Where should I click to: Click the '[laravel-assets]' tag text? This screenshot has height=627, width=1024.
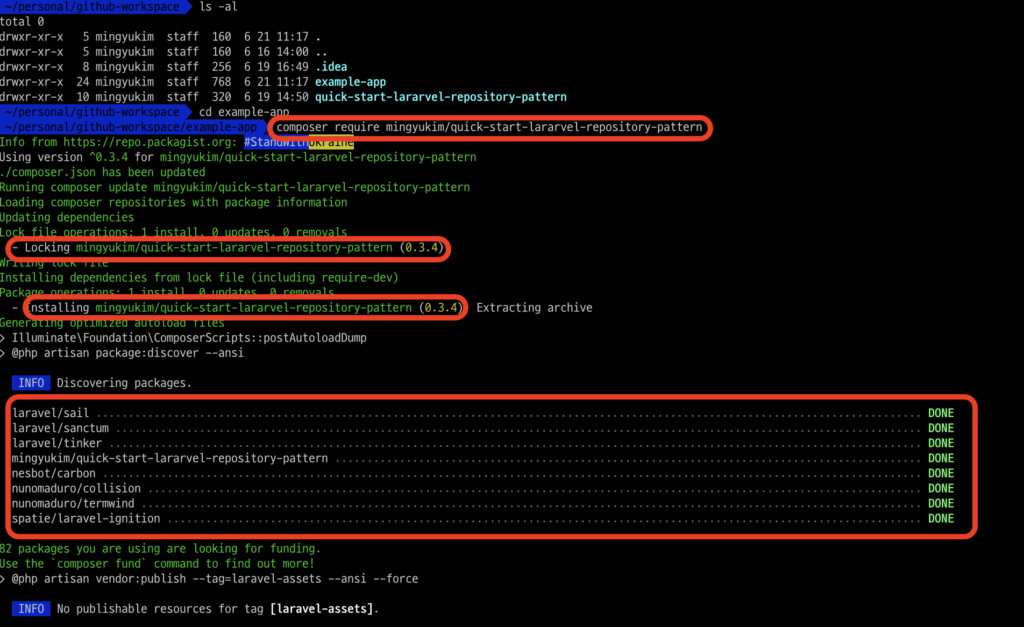321,609
